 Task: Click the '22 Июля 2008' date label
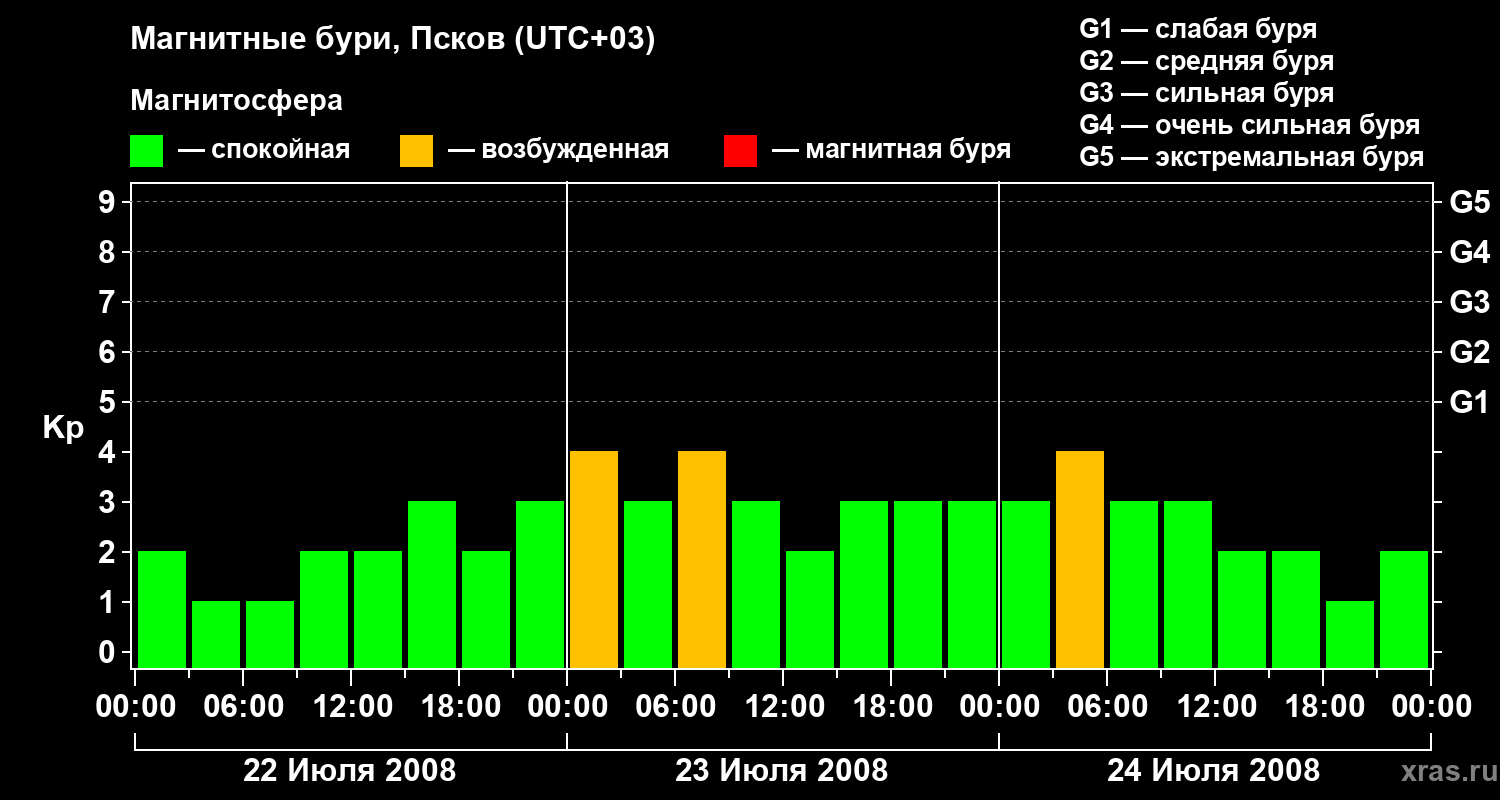tap(350, 771)
